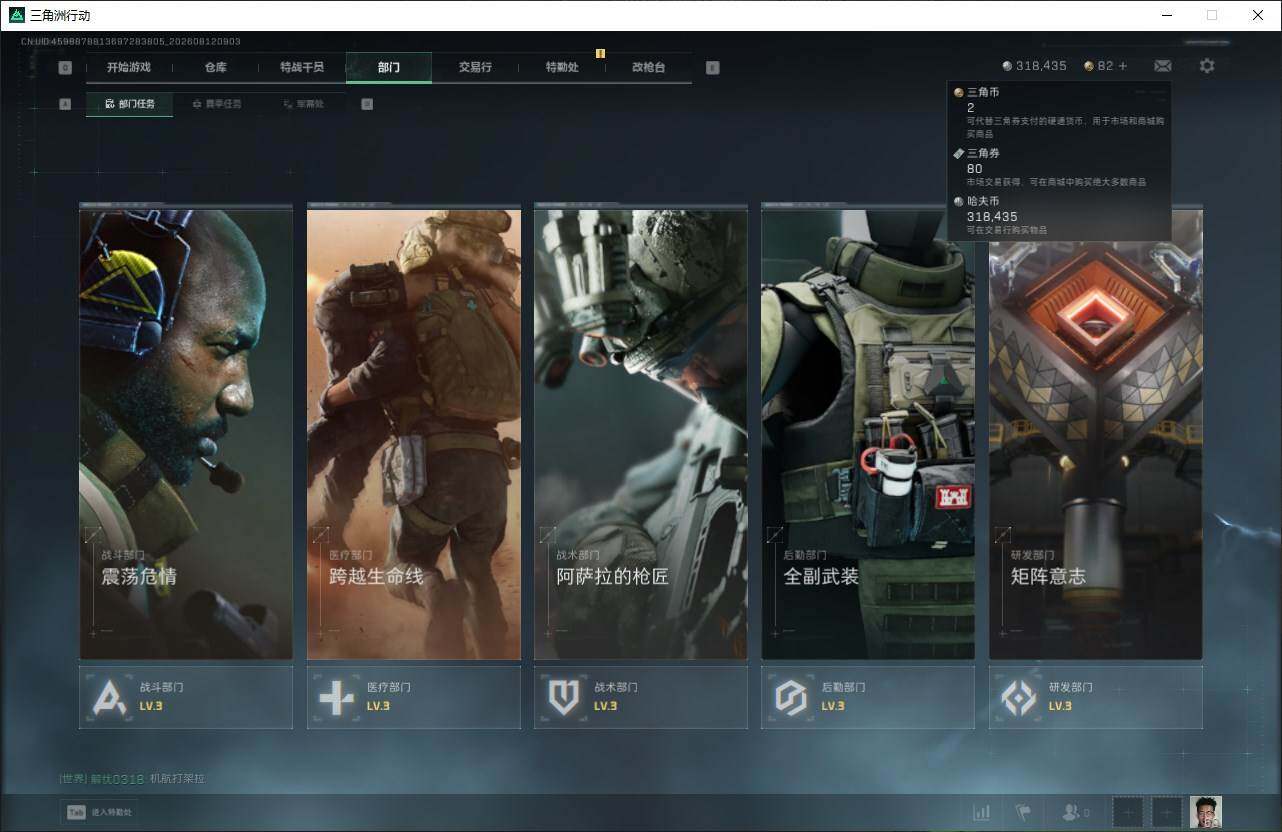Click the 后勤部门 LV.3 panel
1282x832 pixels.
click(868, 697)
